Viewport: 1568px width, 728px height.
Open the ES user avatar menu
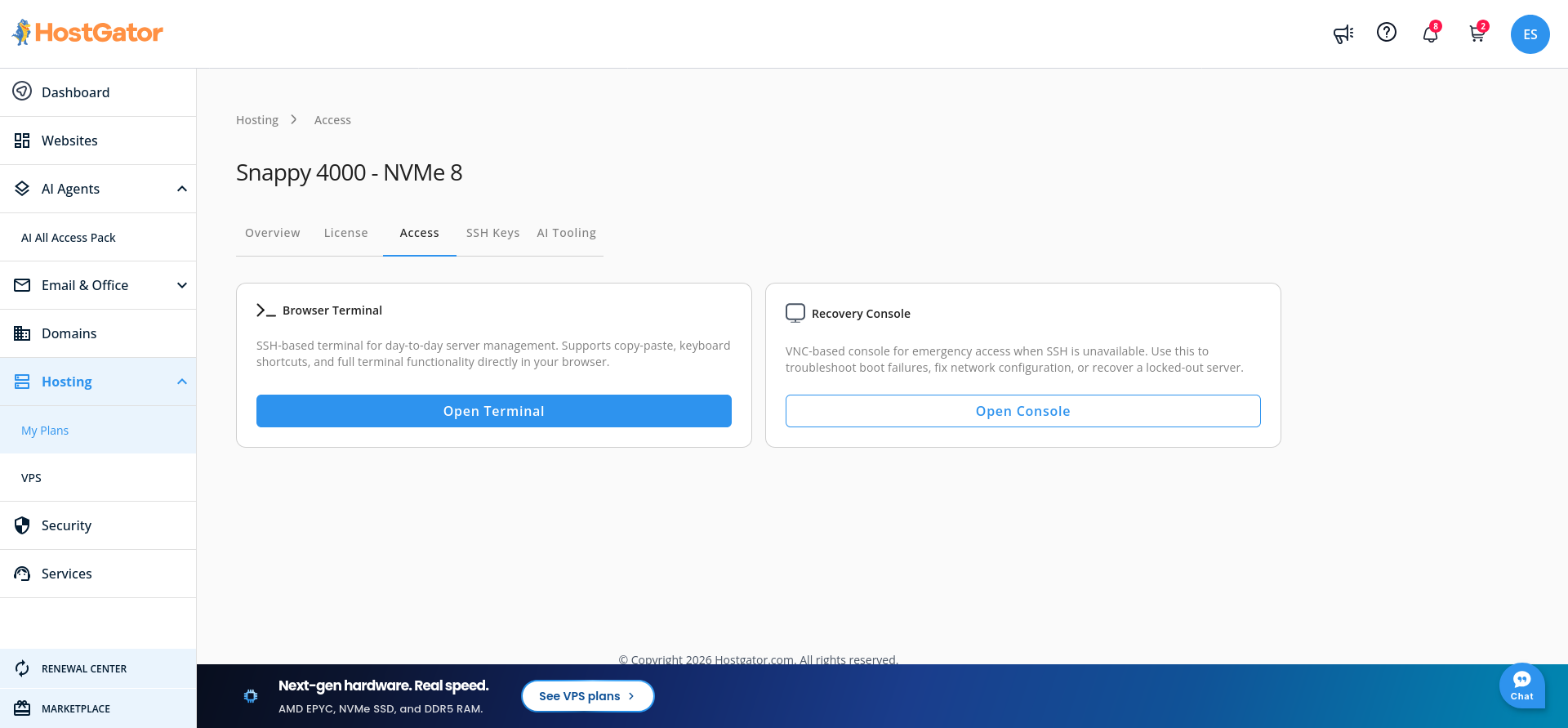1530,34
